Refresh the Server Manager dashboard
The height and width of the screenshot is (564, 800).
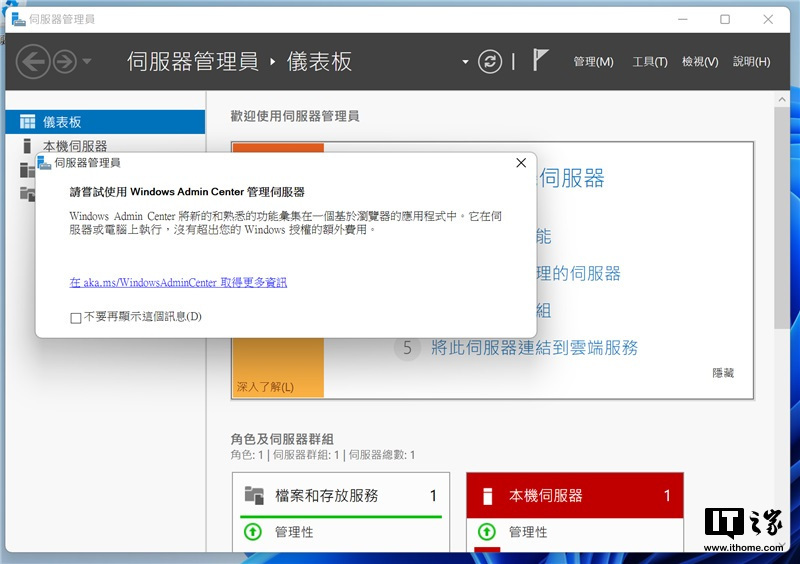click(x=490, y=62)
